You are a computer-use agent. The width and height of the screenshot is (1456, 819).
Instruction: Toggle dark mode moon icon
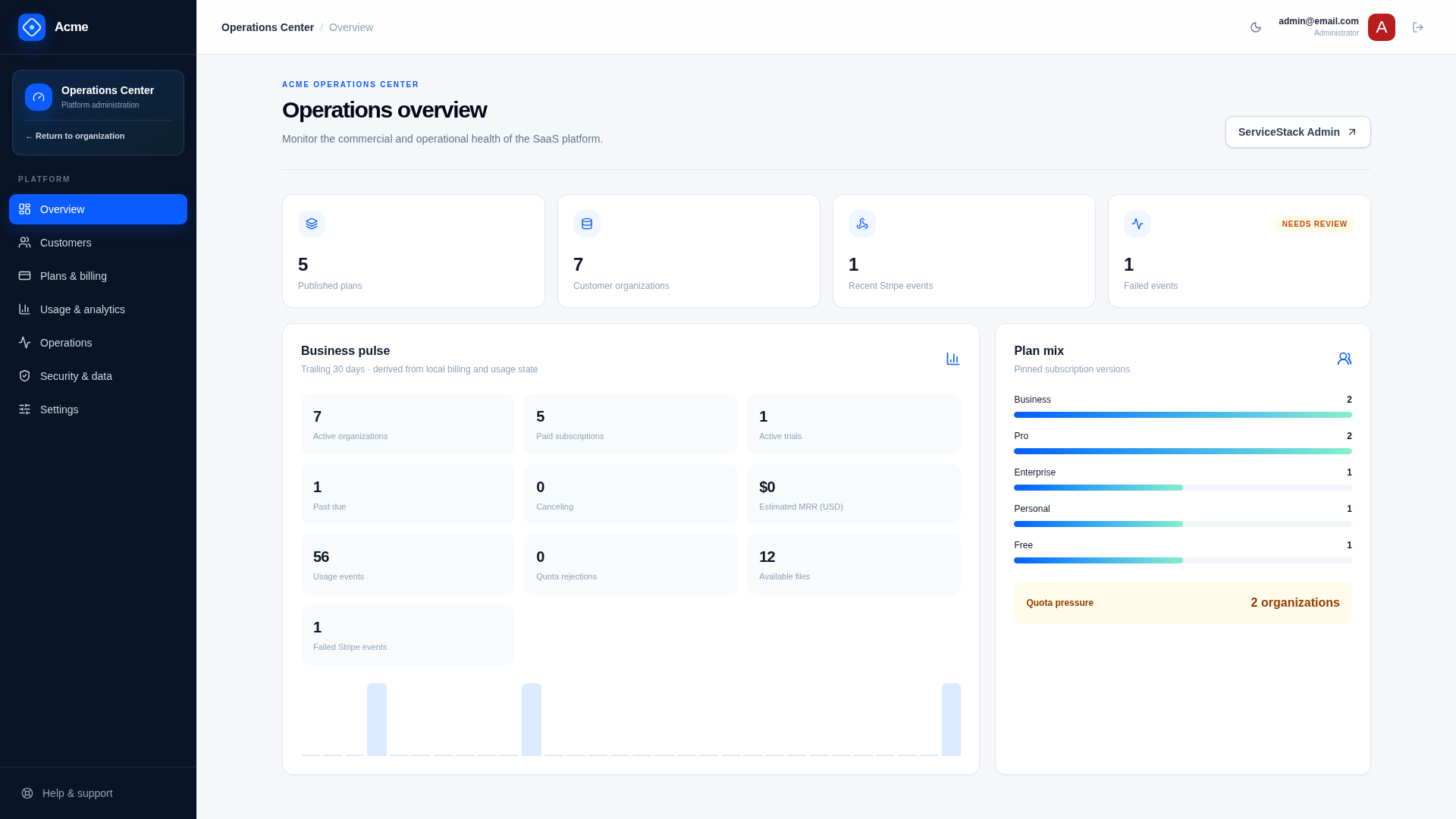(1256, 27)
